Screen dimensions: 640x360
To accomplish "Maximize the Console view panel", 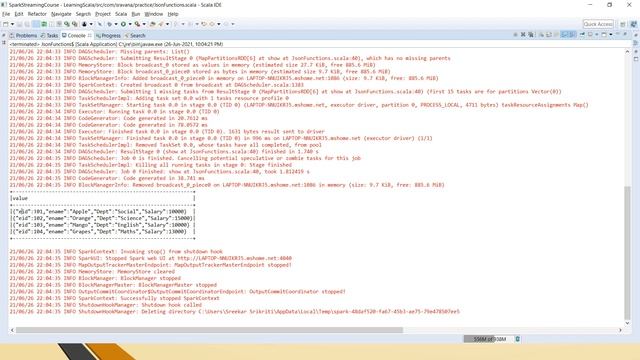I will [x=625, y=34].
